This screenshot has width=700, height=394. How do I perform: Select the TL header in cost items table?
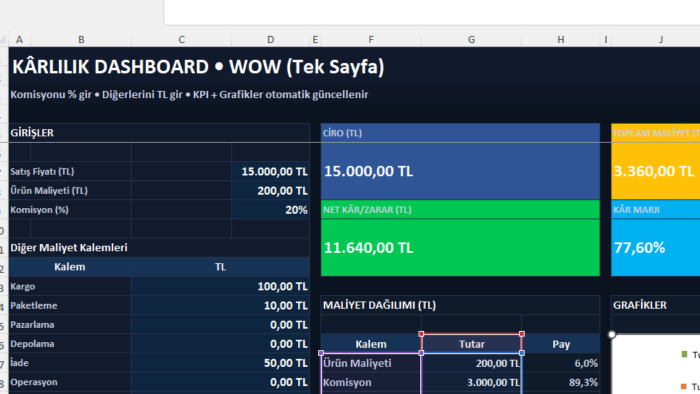coord(221,267)
